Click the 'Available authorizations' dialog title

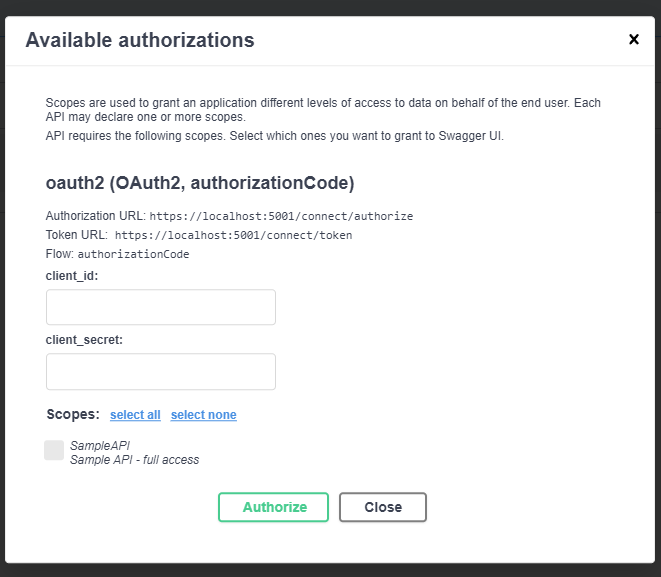click(140, 40)
